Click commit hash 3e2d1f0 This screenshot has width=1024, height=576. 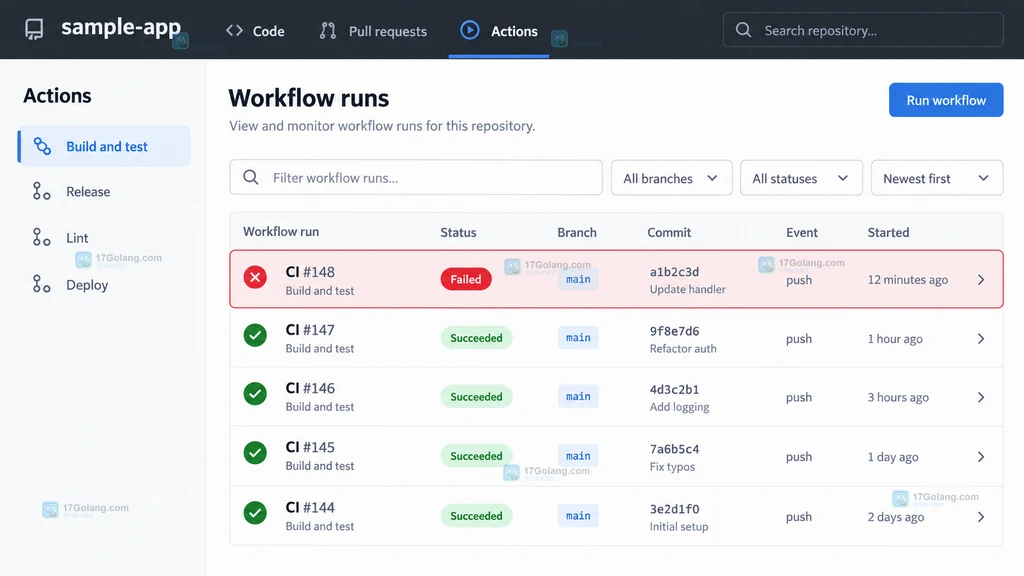pyautogui.click(x=674, y=509)
